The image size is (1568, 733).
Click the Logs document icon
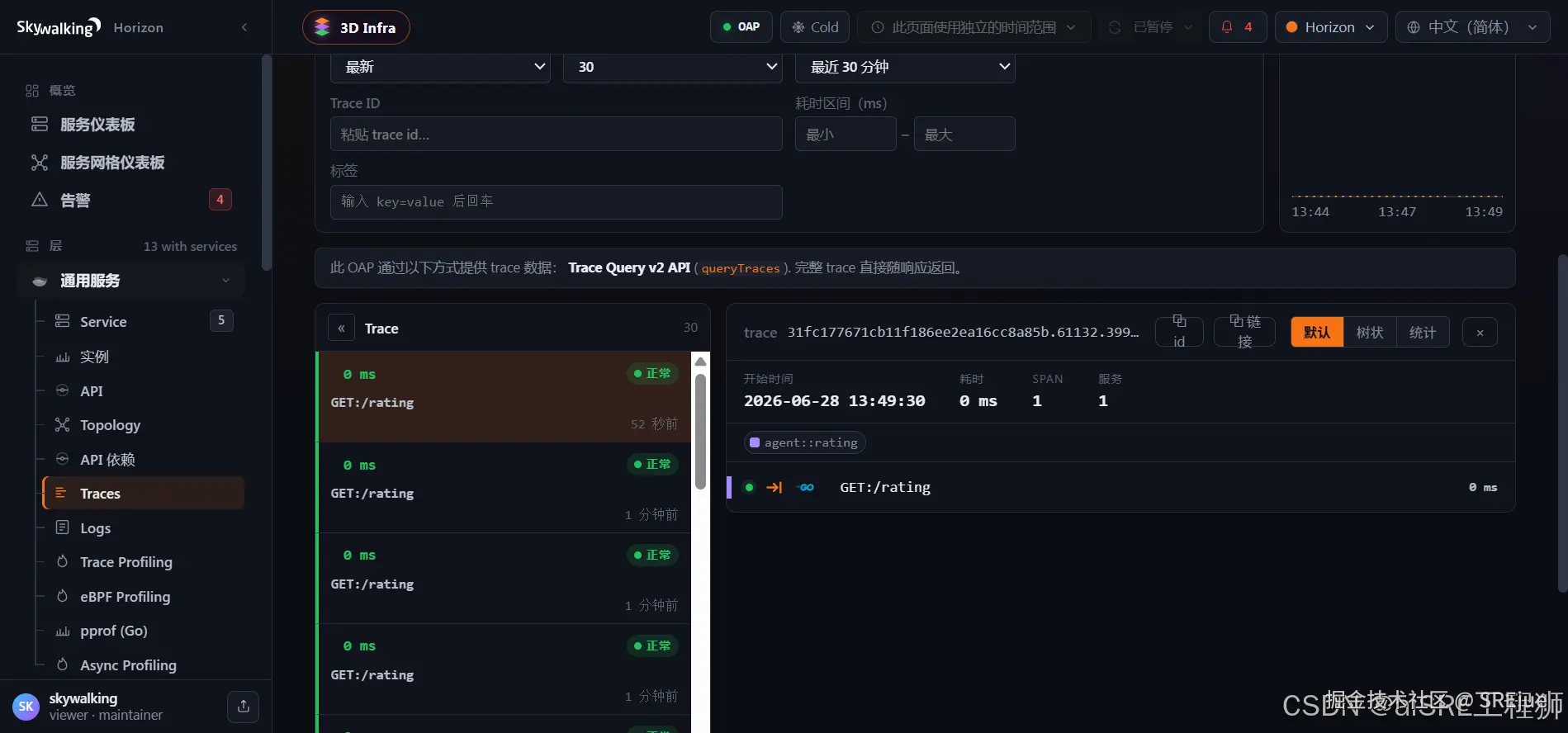point(62,527)
